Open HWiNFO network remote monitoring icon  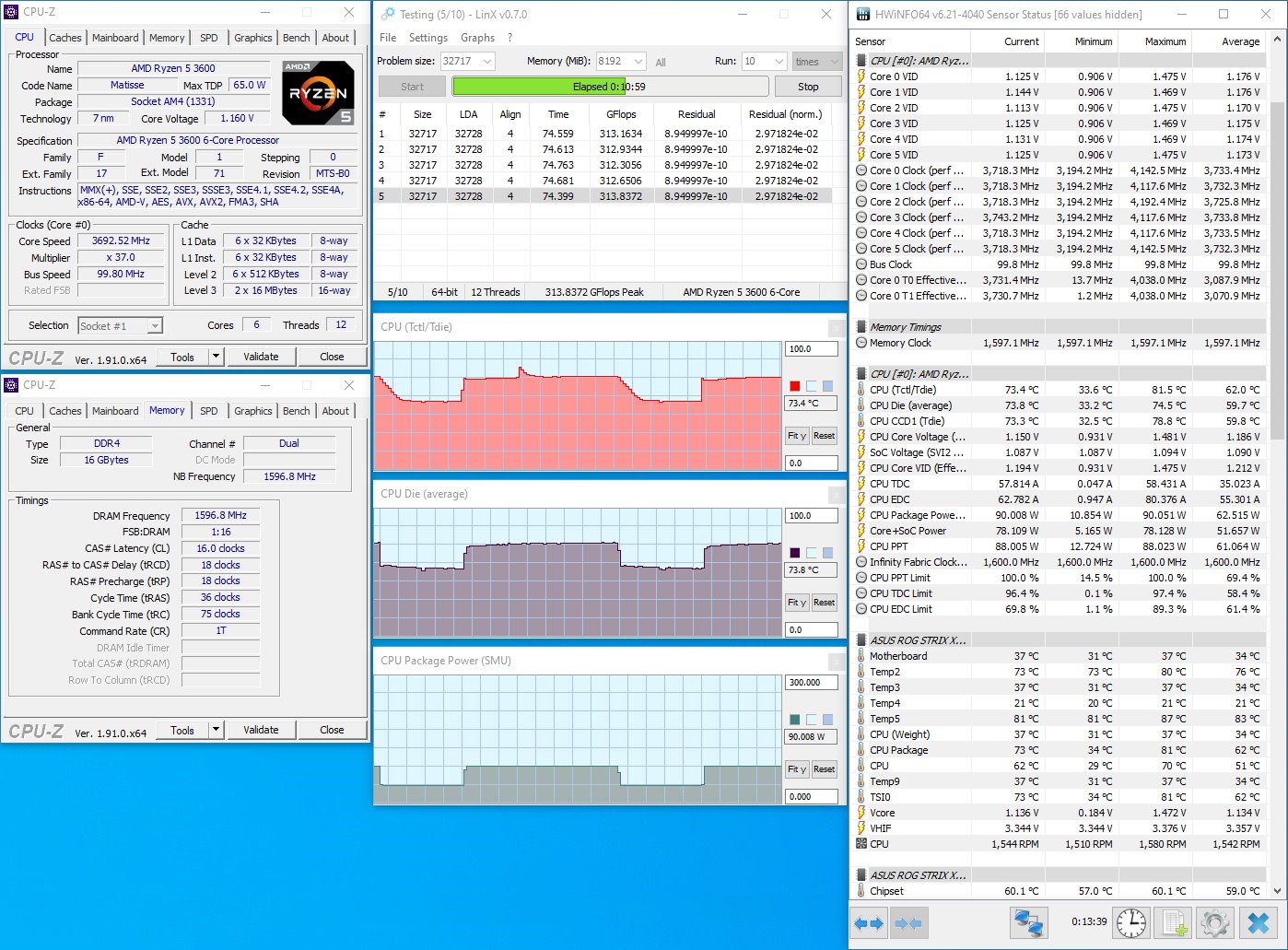tap(1027, 922)
